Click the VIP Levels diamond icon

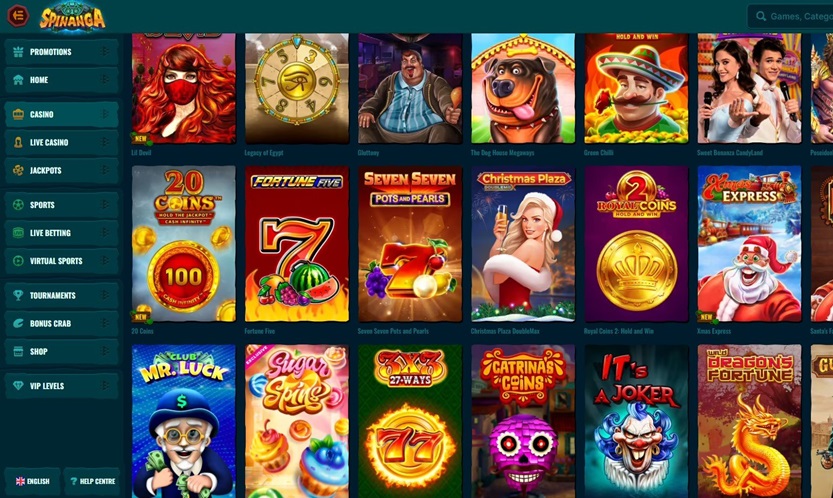18,386
